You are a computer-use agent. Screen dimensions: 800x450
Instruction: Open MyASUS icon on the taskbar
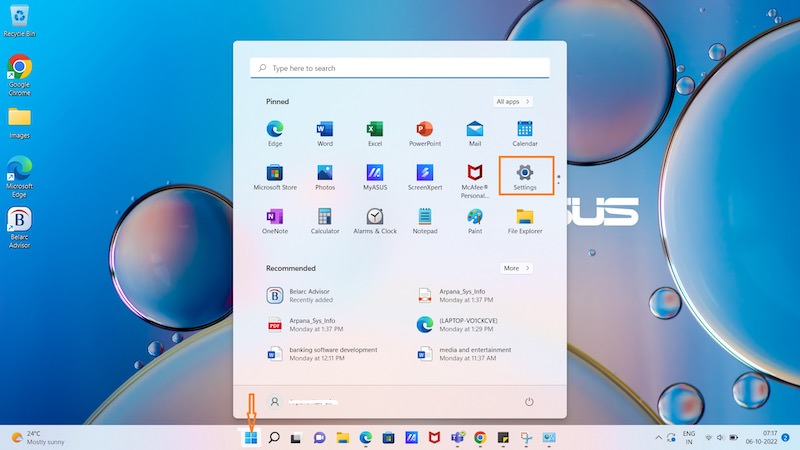[x=411, y=438]
